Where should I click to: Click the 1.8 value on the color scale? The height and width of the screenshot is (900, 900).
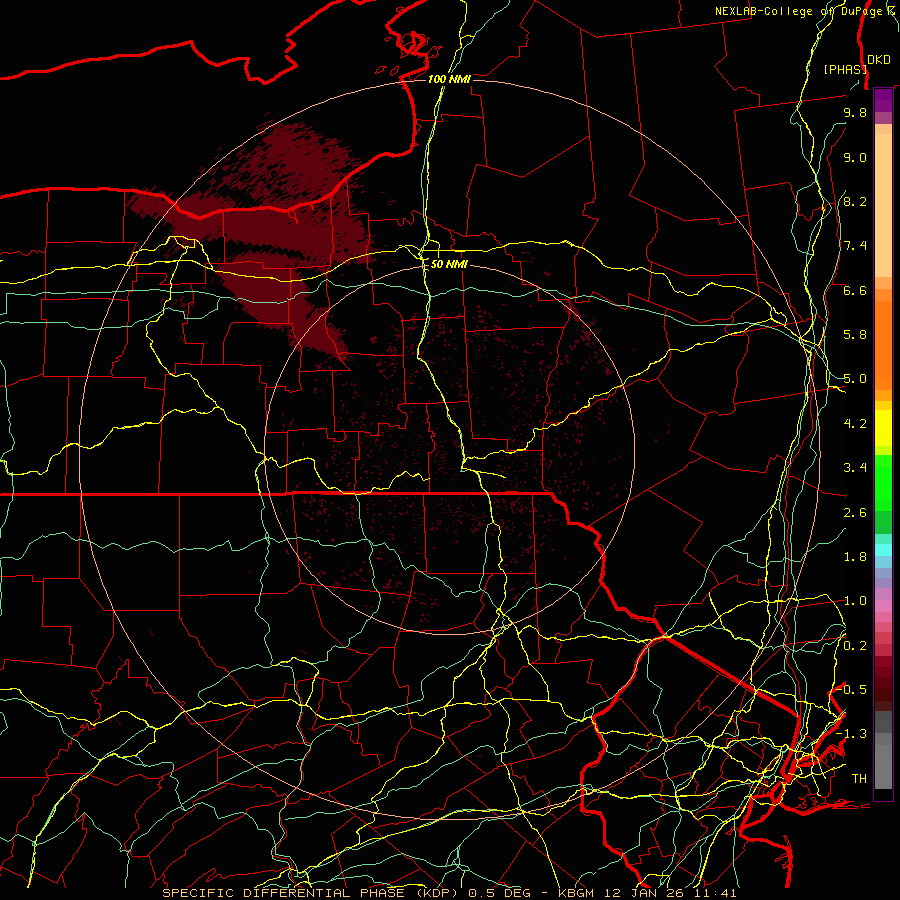tap(855, 557)
